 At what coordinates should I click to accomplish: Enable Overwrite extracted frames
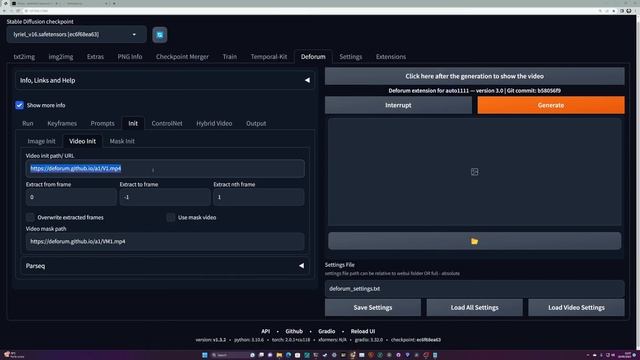point(30,217)
